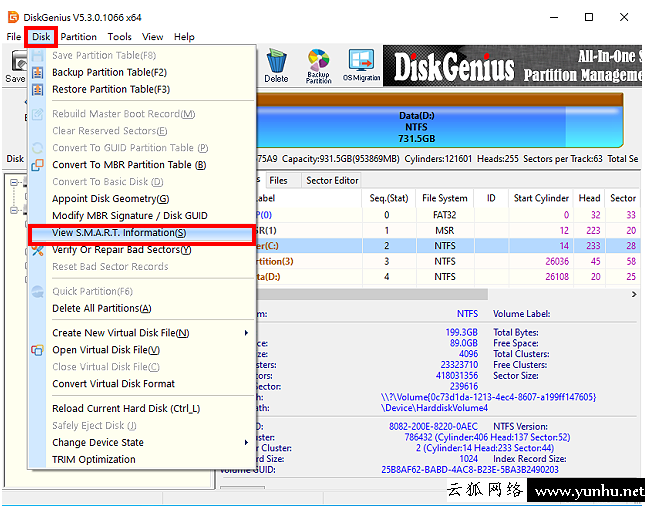This screenshot has width=648, height=513.
Task: Click the File System column header
Action: click(x=445, y=198)
